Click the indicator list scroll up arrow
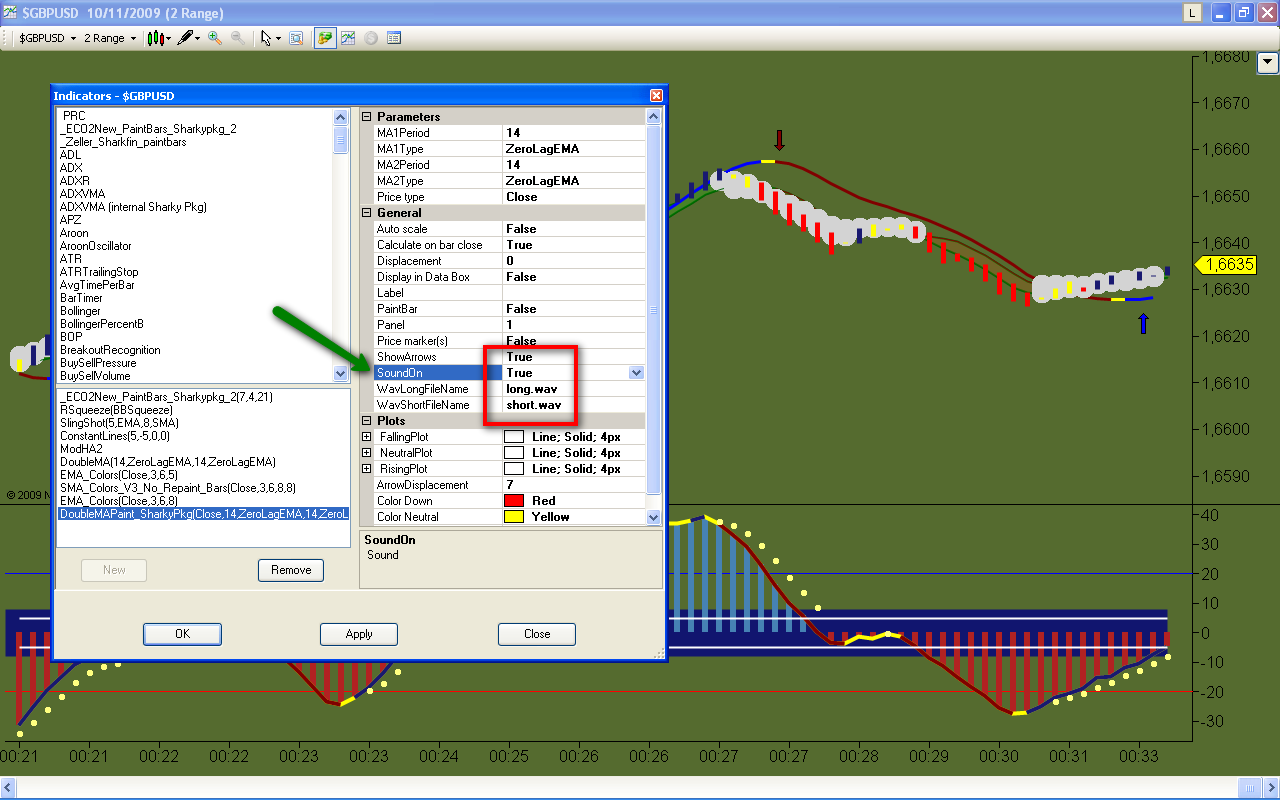 (340, 117)
